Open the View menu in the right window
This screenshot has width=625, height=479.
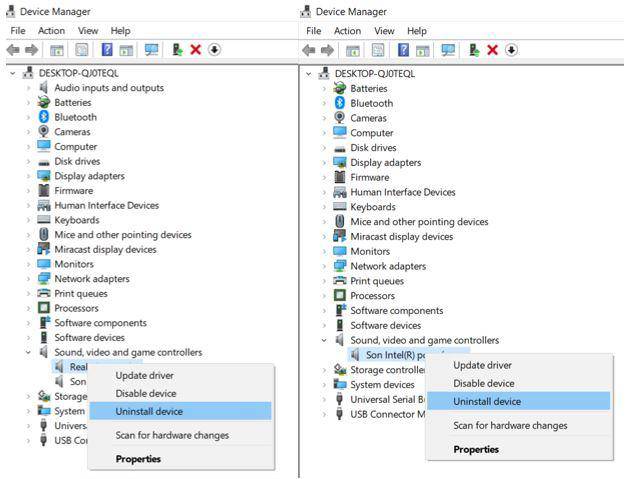tap(384, 31)
